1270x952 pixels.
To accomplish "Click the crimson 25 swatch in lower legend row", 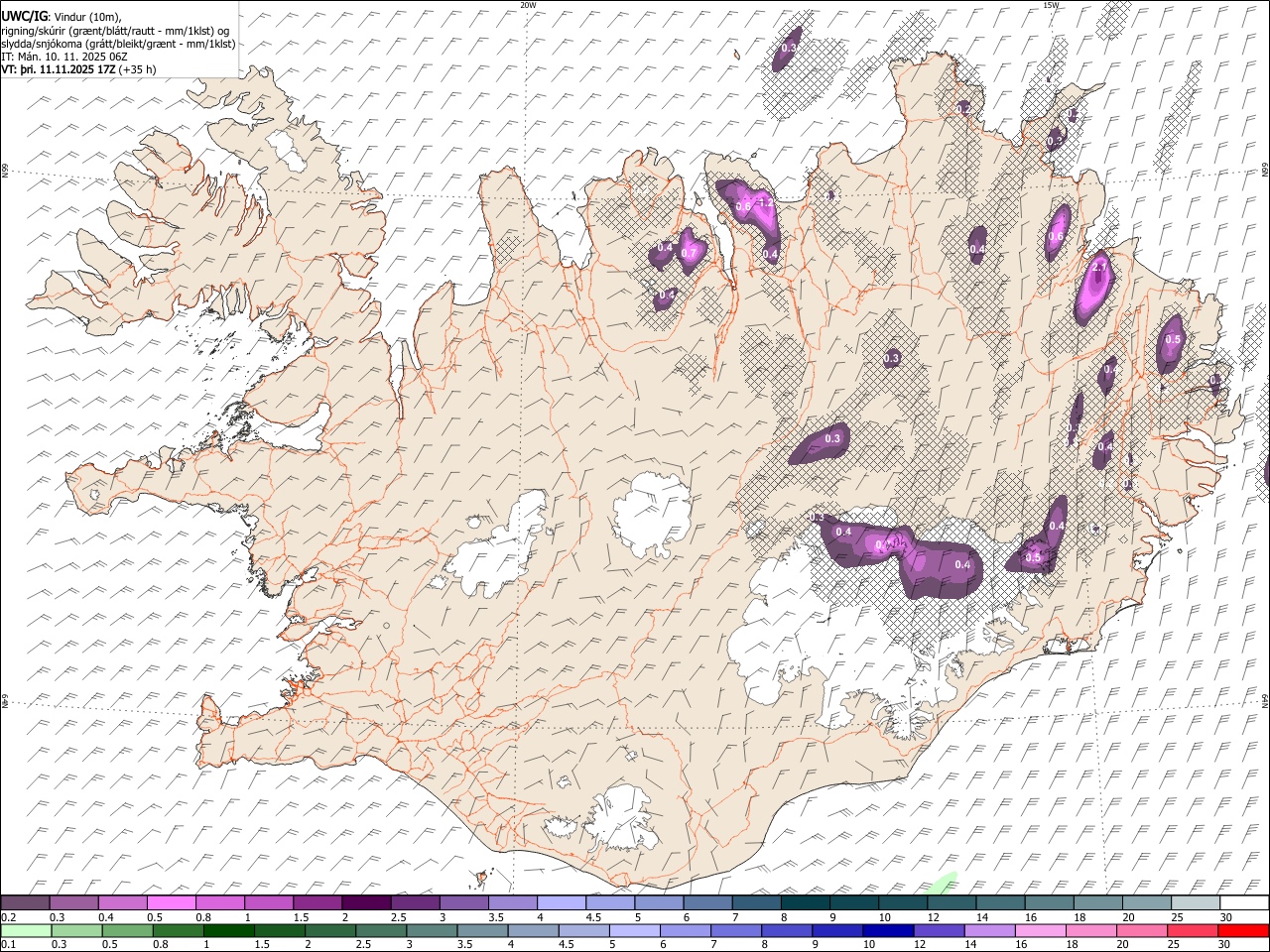I will pyautogui.click(x=1192, y=930).
